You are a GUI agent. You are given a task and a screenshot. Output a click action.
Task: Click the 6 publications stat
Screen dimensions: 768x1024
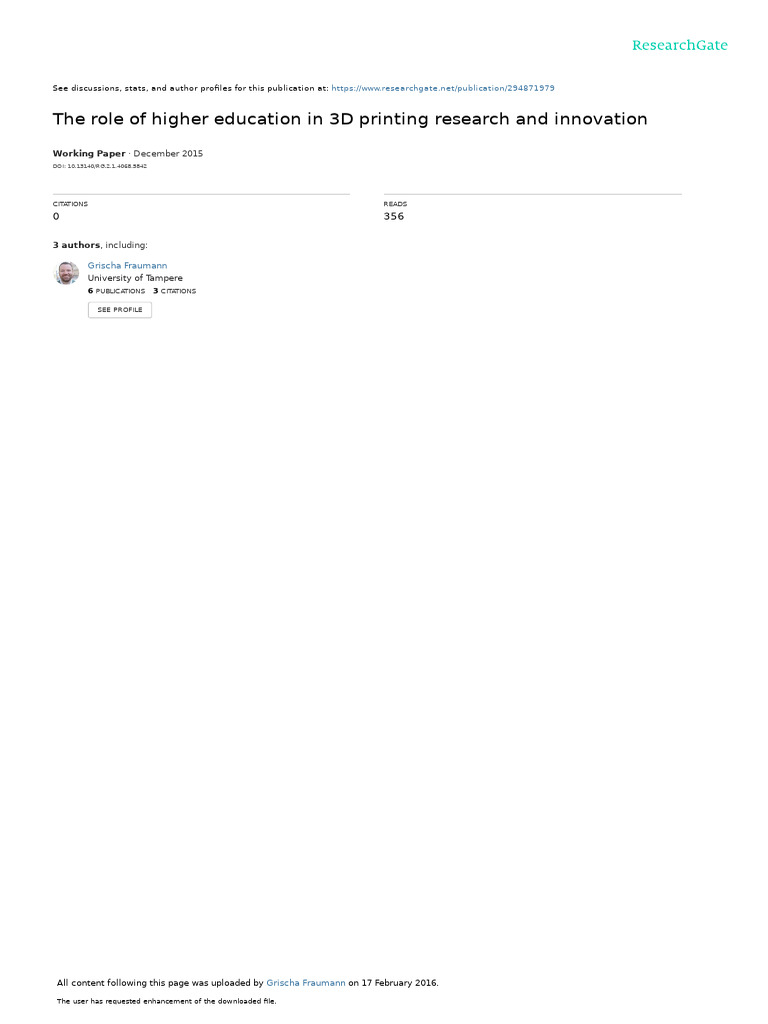[x=116, y=291]
